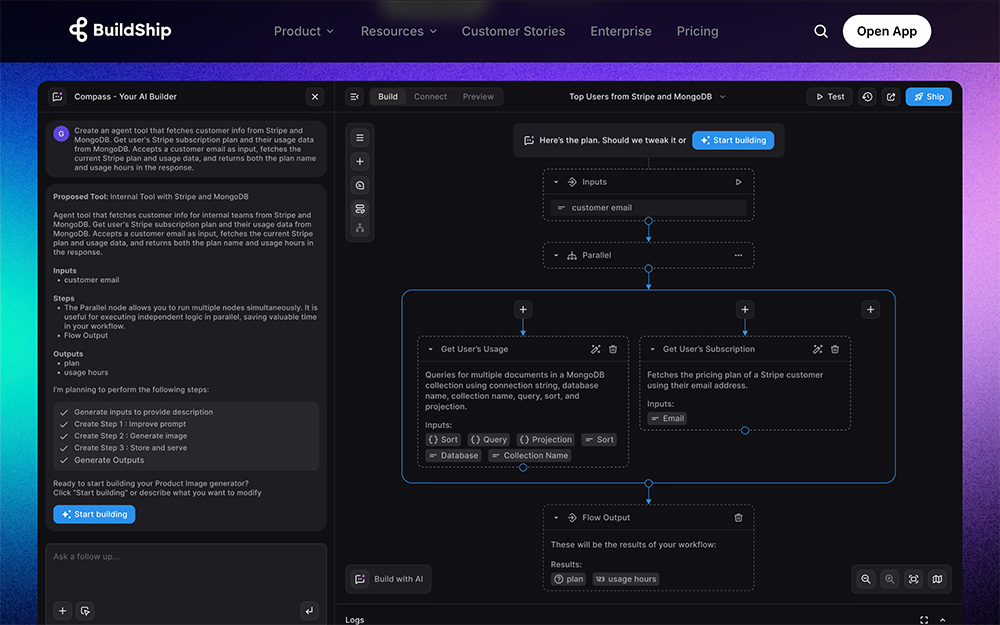
Task: Click the Build with AI button
Action: 388,579
